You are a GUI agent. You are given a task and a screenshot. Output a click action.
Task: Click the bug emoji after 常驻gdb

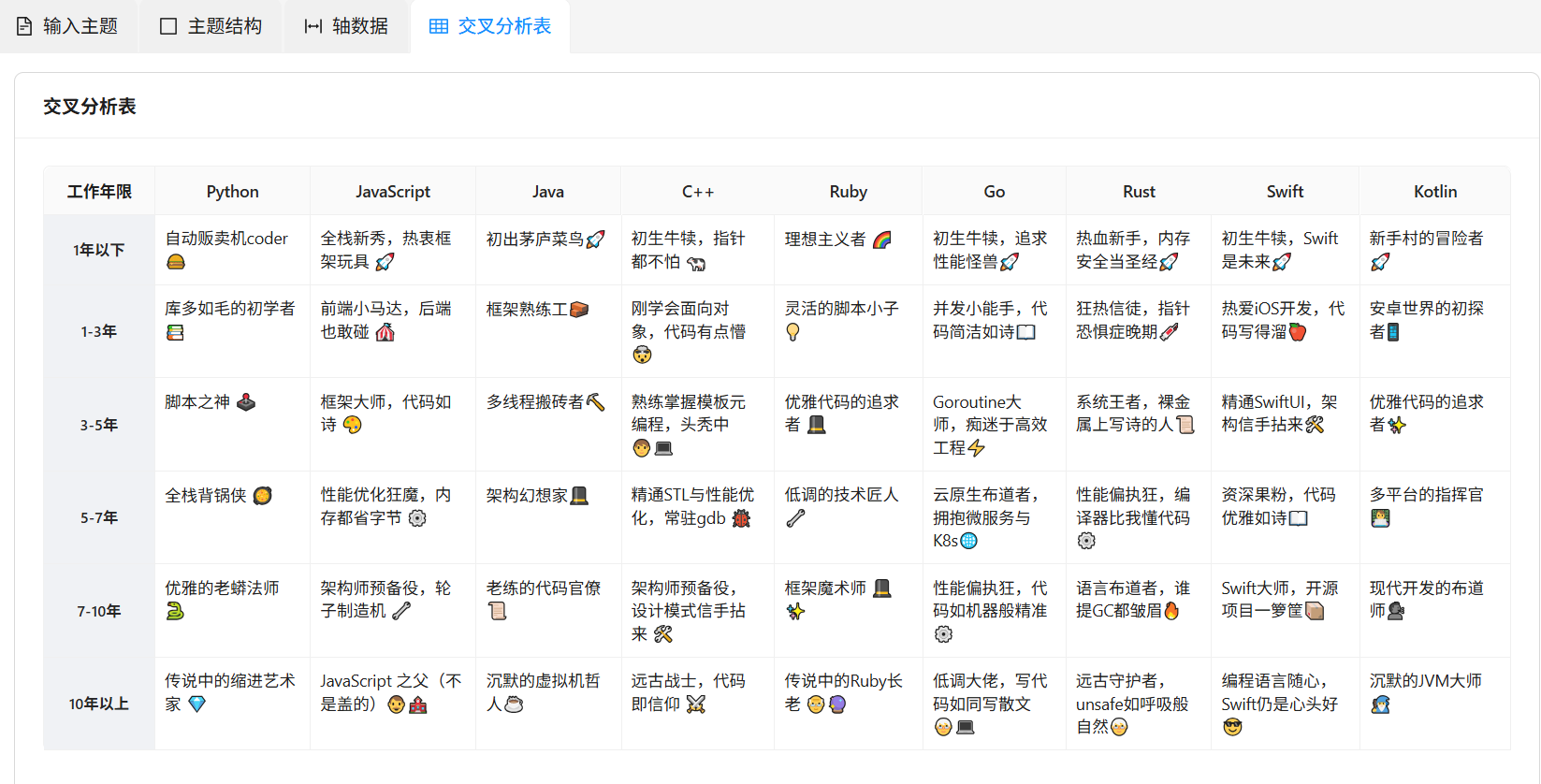click(741, 518)
